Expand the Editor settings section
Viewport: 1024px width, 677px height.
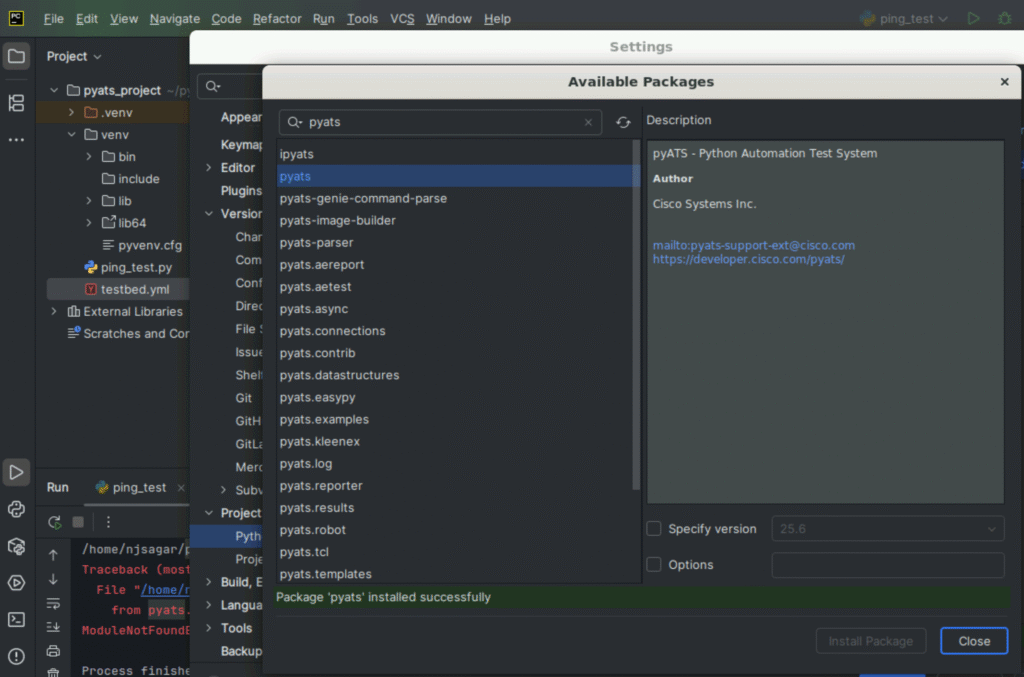click(209, 168)
